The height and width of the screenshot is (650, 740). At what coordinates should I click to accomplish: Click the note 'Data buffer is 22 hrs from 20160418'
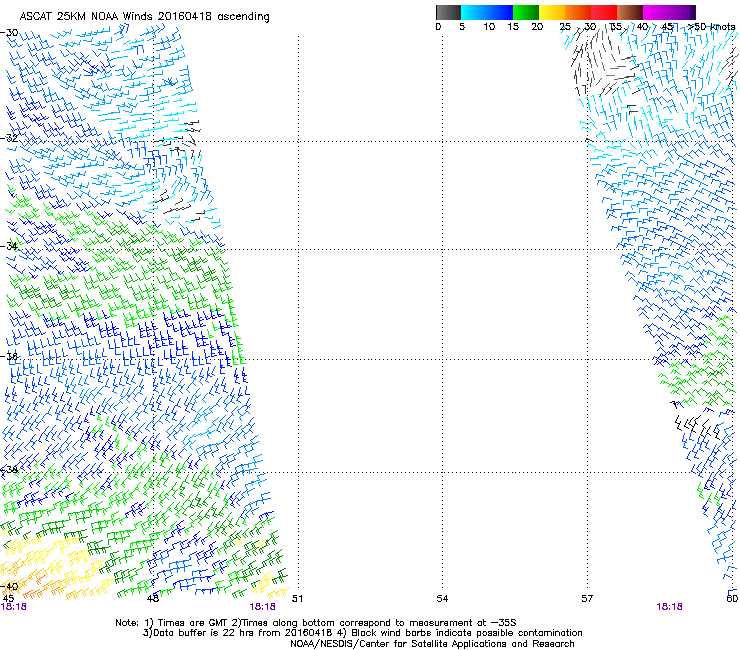click(238, 633)
